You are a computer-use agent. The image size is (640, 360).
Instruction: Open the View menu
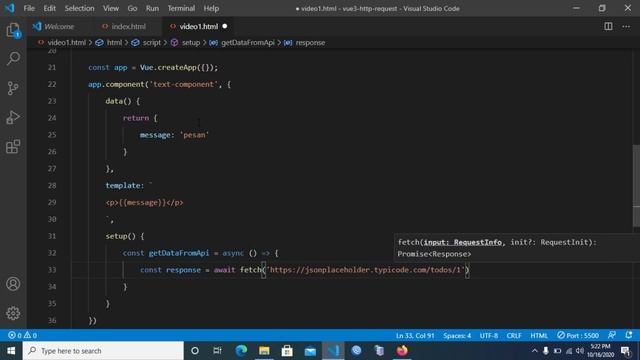(111, 8)
